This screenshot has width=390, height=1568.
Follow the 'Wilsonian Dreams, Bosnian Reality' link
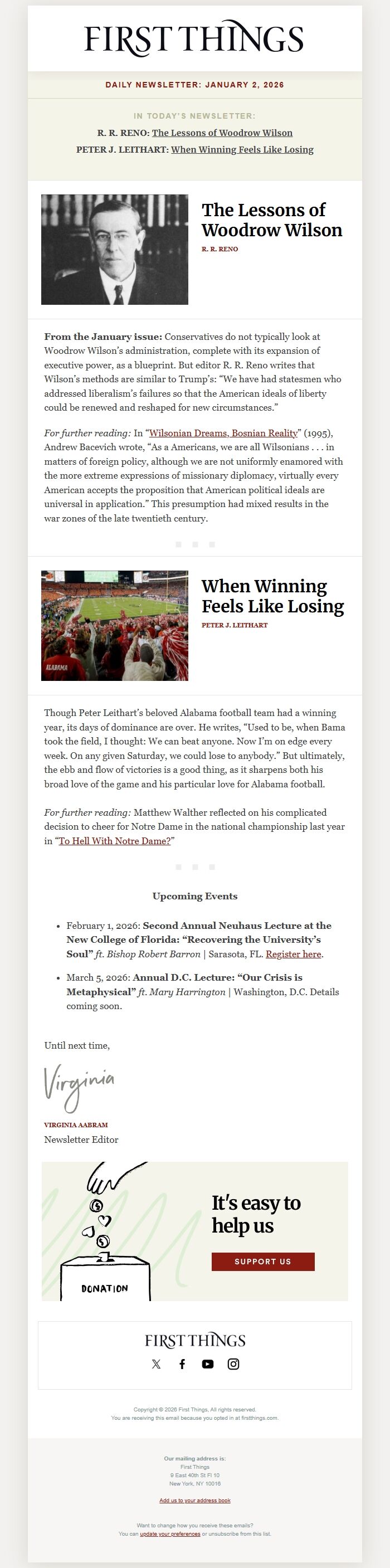[x=223, y=434]
